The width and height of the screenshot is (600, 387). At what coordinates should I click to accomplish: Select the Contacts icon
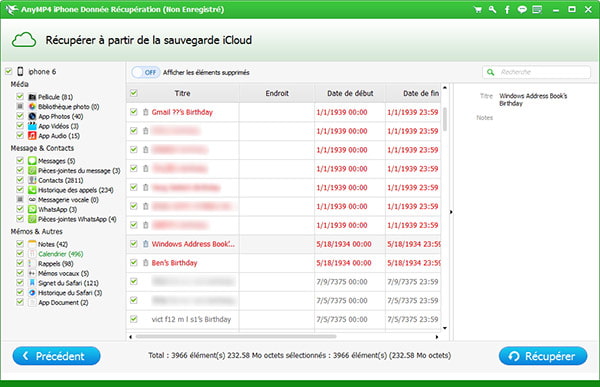[x=32, y=180]
